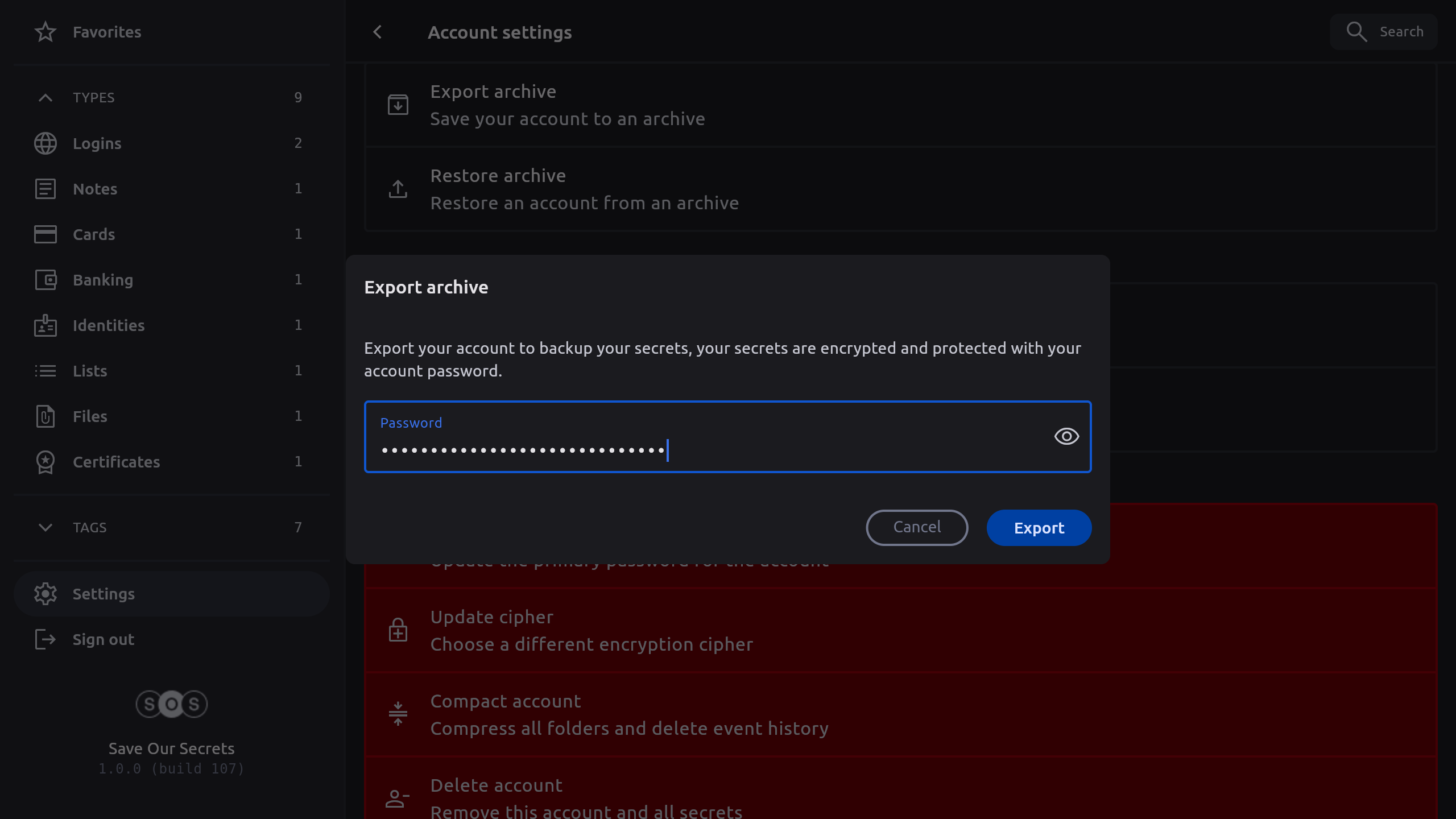Click the Favorites star icon
Screen dimensions: 1456x819
(45, 32)
